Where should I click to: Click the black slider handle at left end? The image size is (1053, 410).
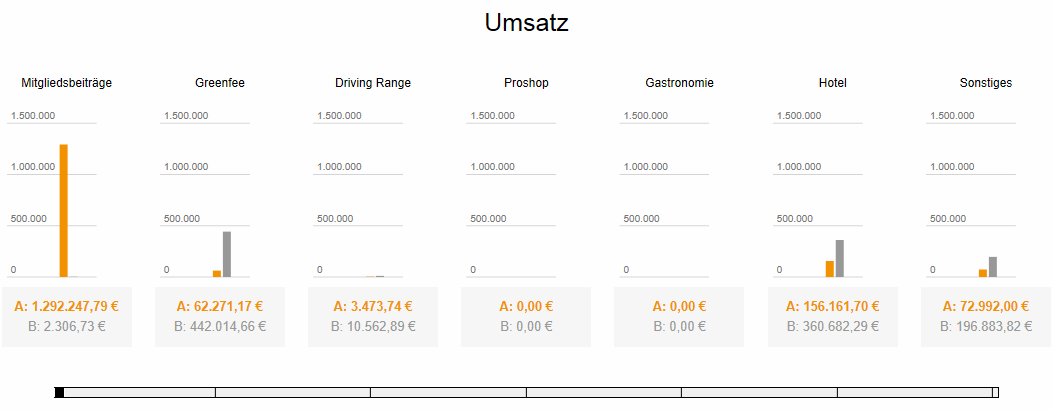[59, 392]
